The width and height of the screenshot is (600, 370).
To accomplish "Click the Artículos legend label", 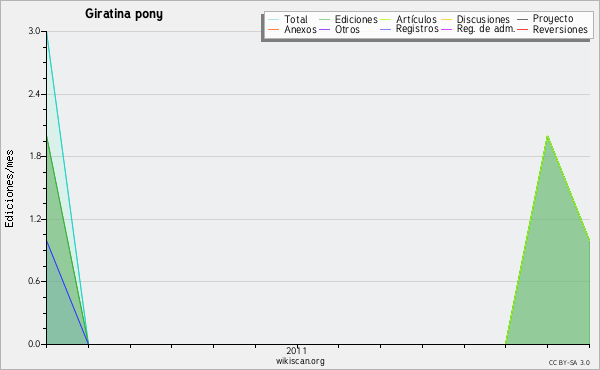I will pyautogui.click(x=416, y=19).
